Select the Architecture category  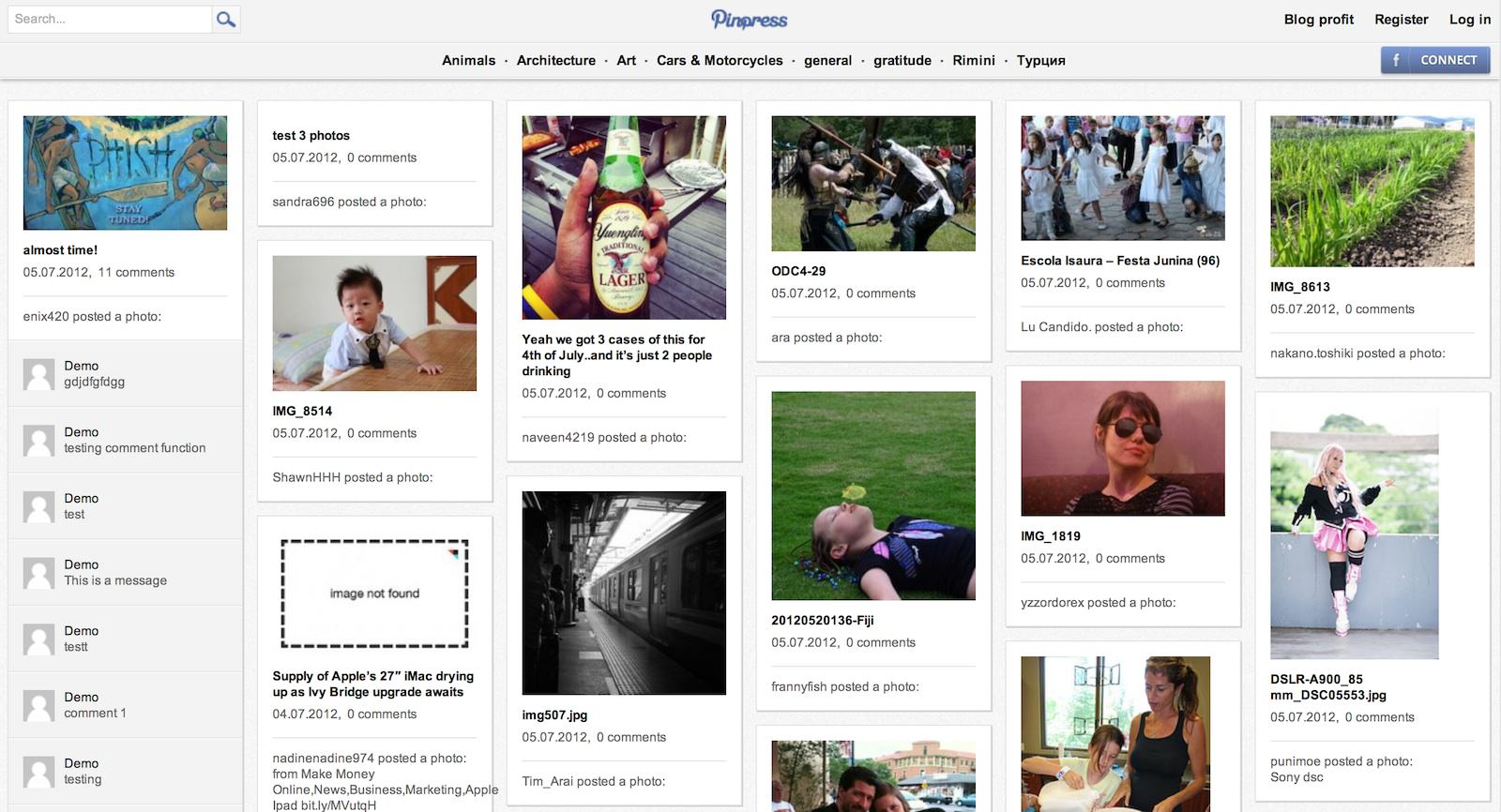[x=555, y=60]
